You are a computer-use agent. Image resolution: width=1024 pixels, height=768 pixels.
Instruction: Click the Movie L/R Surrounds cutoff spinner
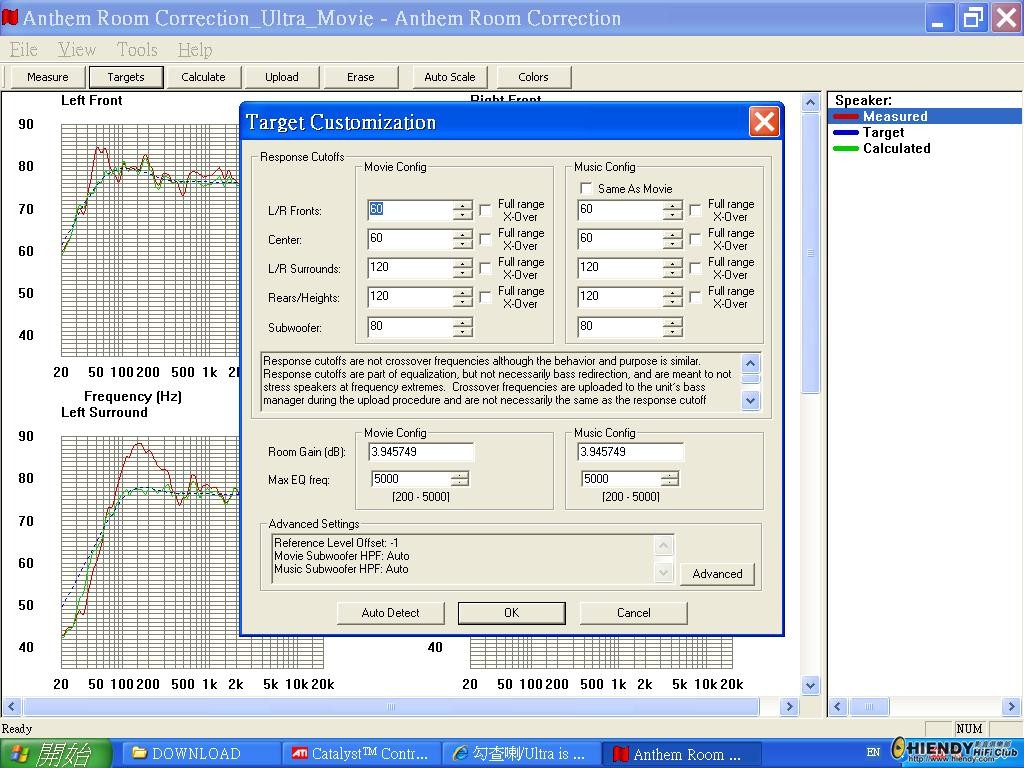click(x=462, y=268)
